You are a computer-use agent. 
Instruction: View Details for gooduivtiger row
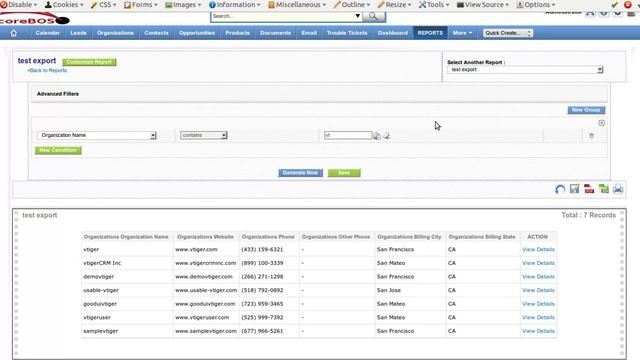(x=538, y=304)
